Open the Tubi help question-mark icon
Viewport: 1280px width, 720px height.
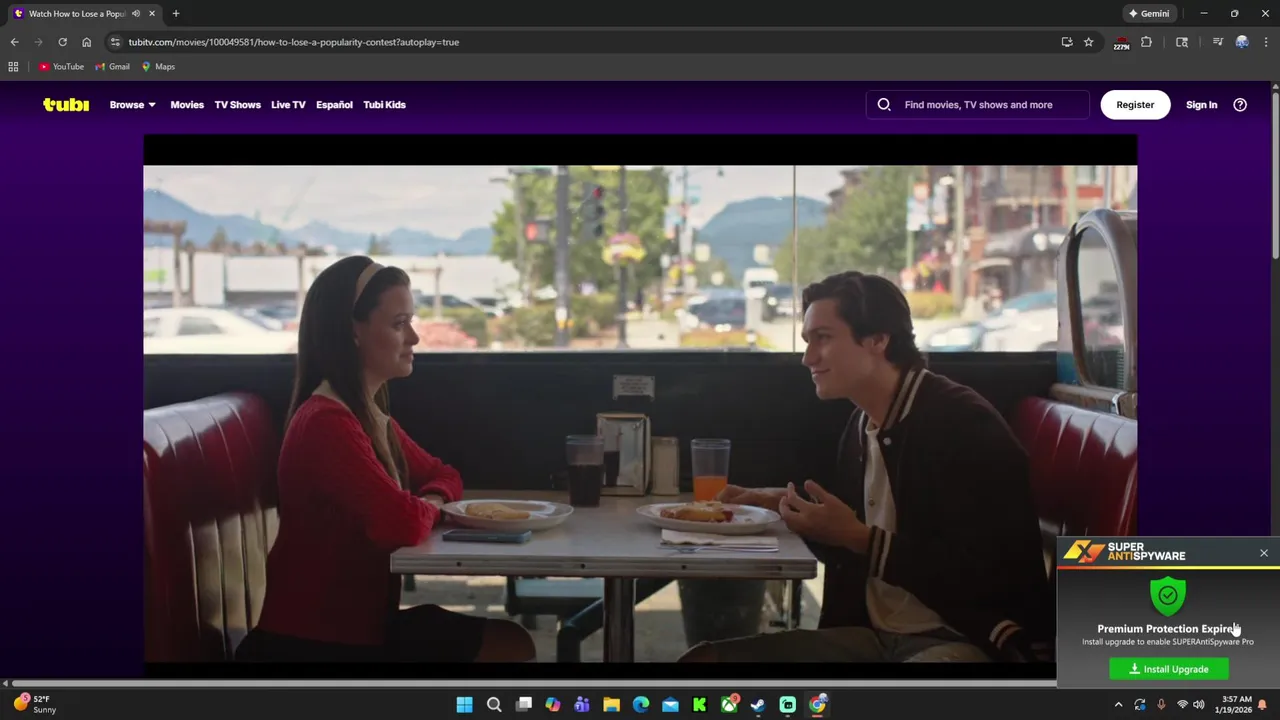coord(1240,104)
